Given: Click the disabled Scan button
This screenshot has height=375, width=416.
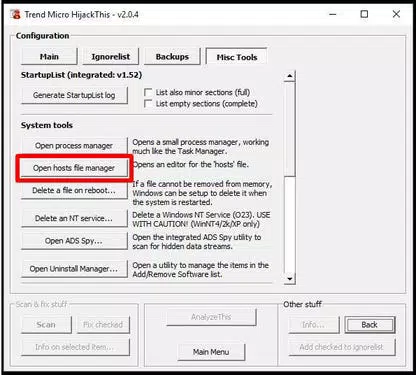Looking at the screenshot, I should click(46, 325).
